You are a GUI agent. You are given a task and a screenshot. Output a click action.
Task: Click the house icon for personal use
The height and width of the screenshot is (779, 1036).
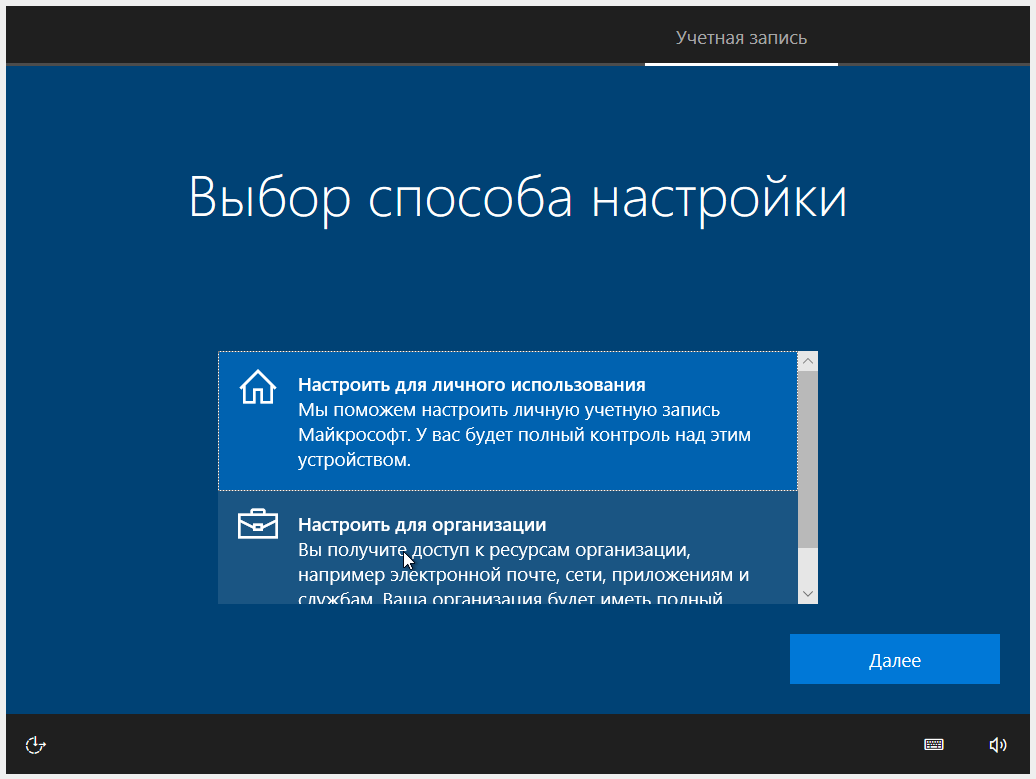257,386
